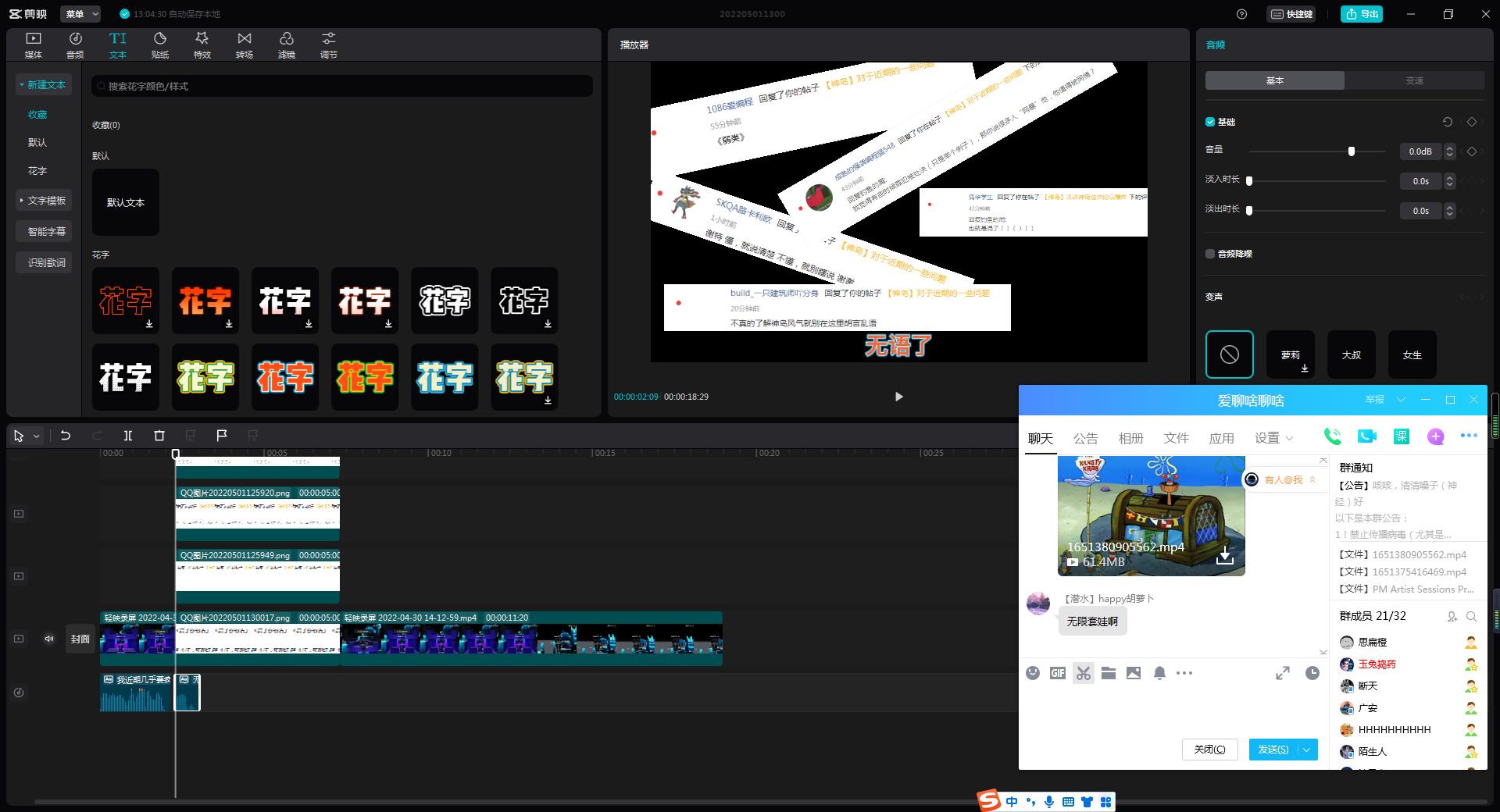
Task: Add a keyframe for 音量 volume
Action: coord(1472,151)
